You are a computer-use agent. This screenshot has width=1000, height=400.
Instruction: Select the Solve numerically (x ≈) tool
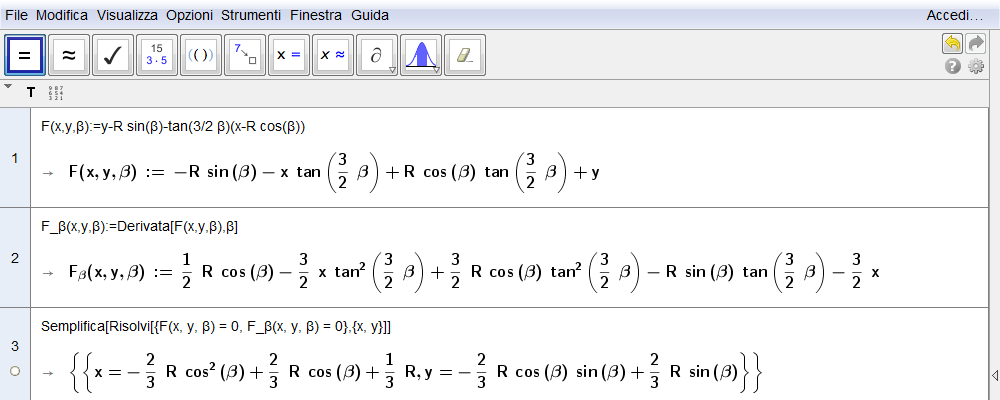coord(332,56)
